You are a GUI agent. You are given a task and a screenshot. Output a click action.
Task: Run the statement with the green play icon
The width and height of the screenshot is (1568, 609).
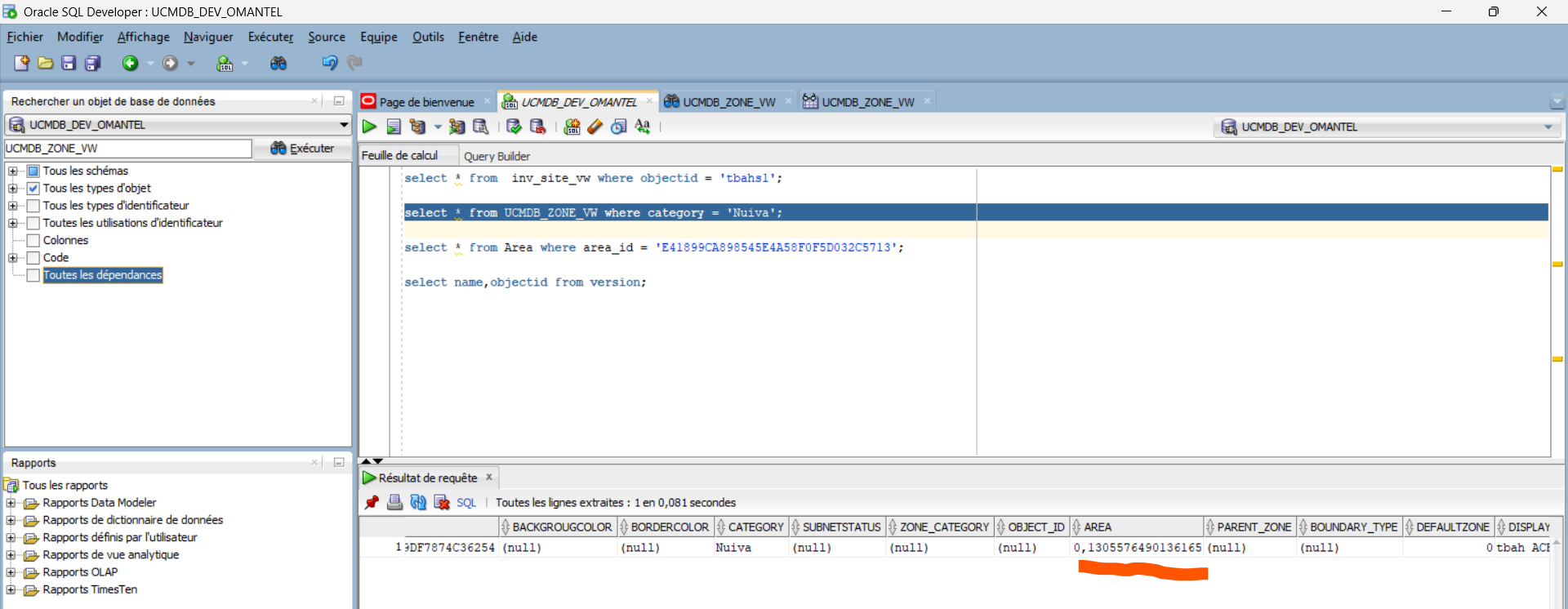pyautogui.click(x=369, y=127)
